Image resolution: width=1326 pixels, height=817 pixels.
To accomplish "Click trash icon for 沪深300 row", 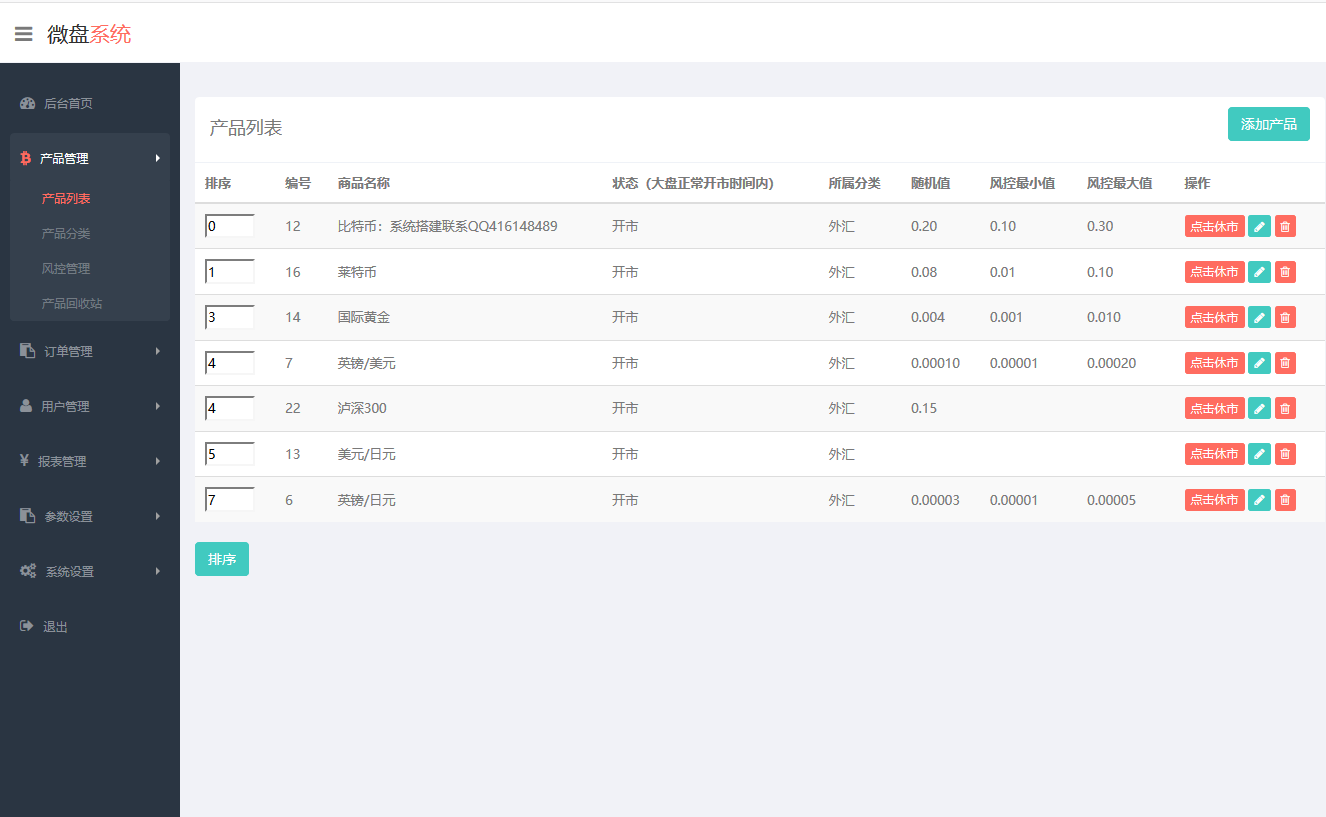I will pos(1285,408).
